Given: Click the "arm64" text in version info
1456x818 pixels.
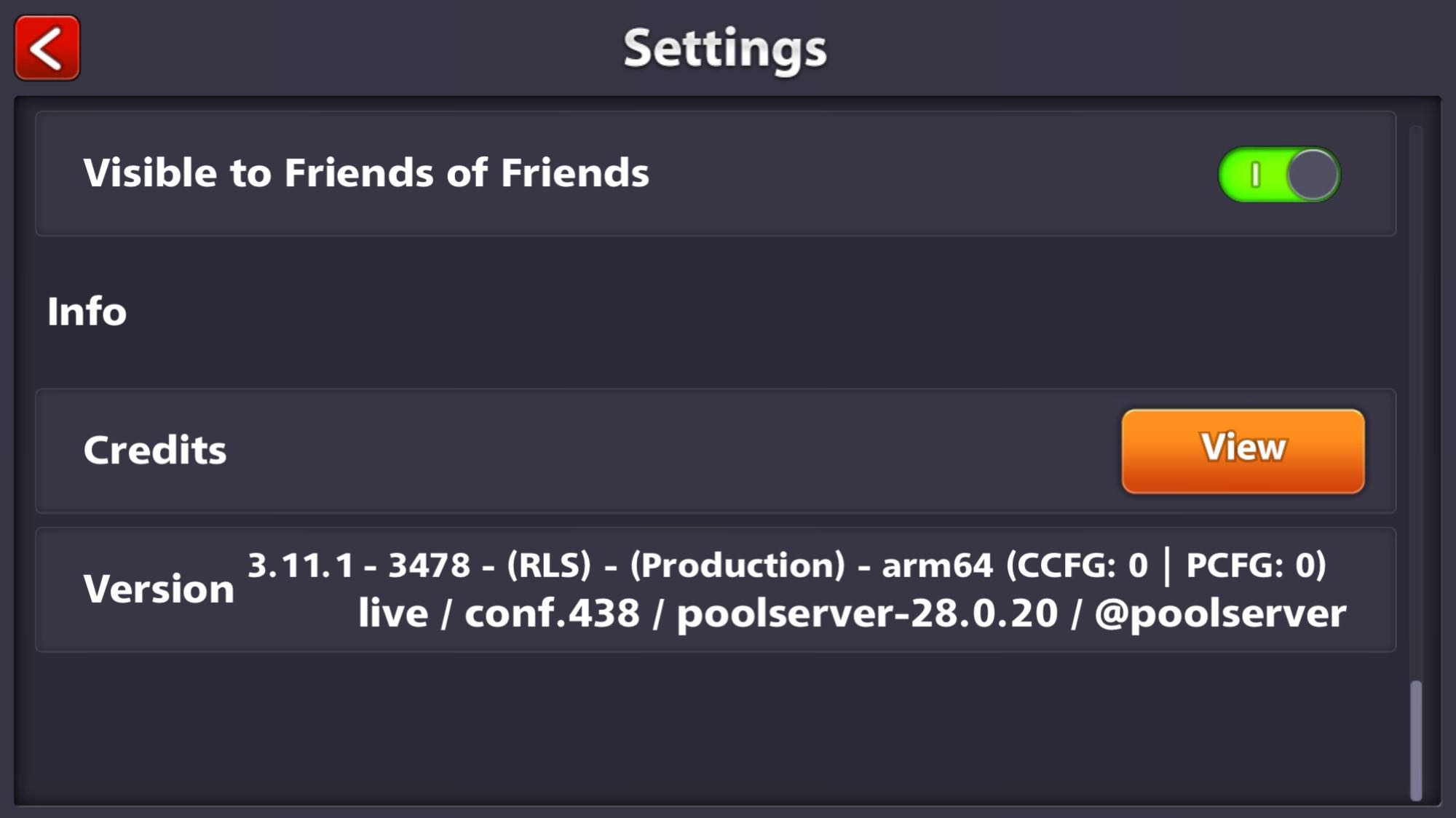Looking at the screenshot, I should [937, 565].
